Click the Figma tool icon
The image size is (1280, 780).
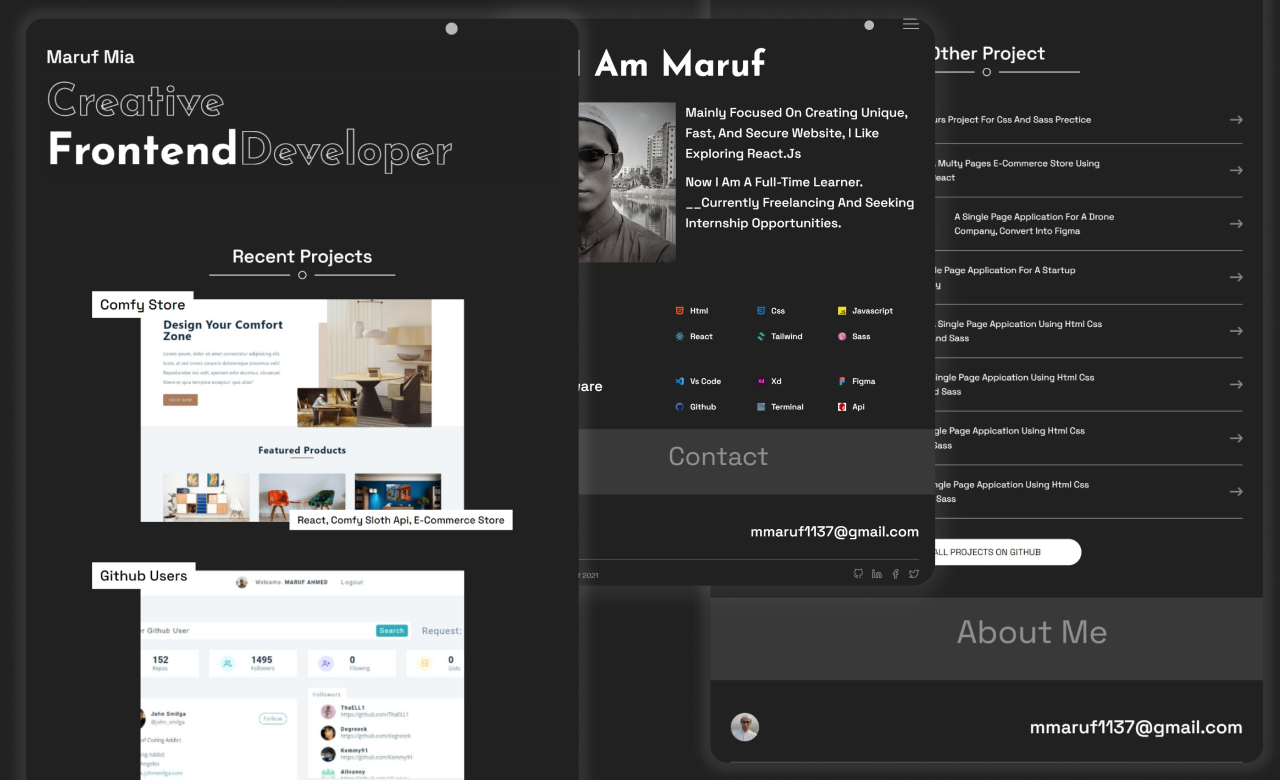(842, 381)
